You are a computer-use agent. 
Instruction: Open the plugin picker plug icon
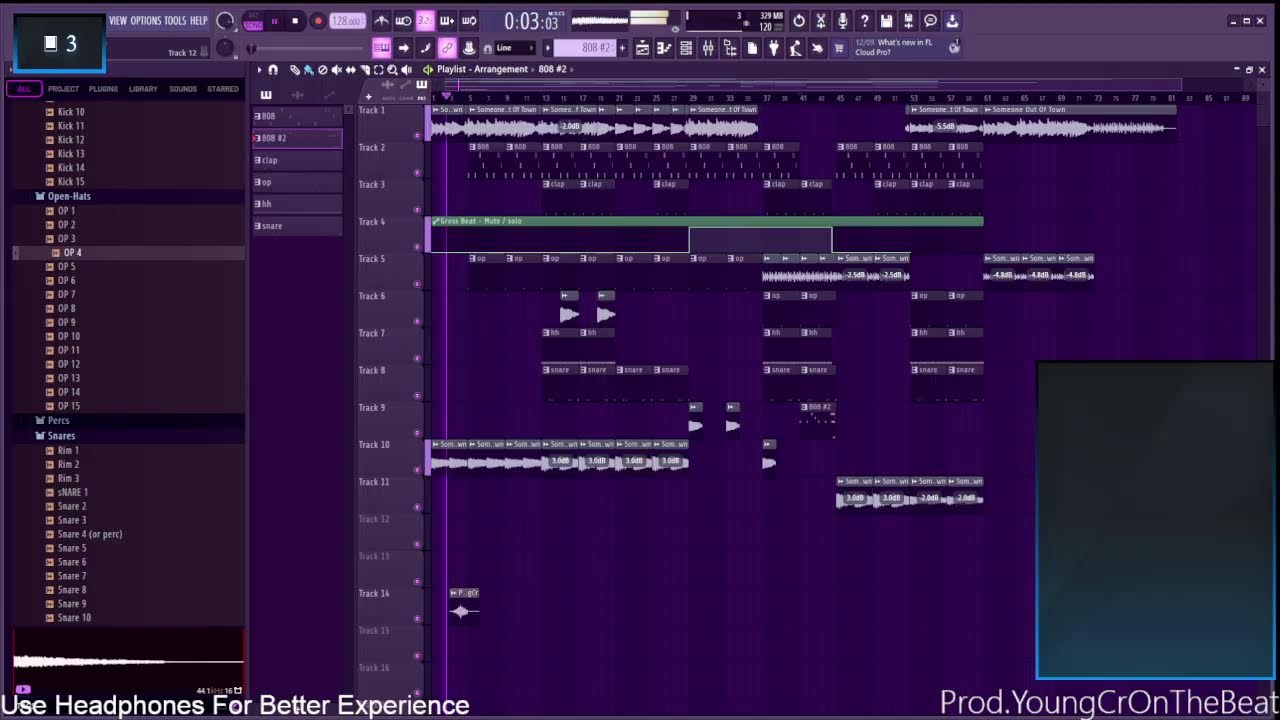pyautogui.click(x=774, y=48)
